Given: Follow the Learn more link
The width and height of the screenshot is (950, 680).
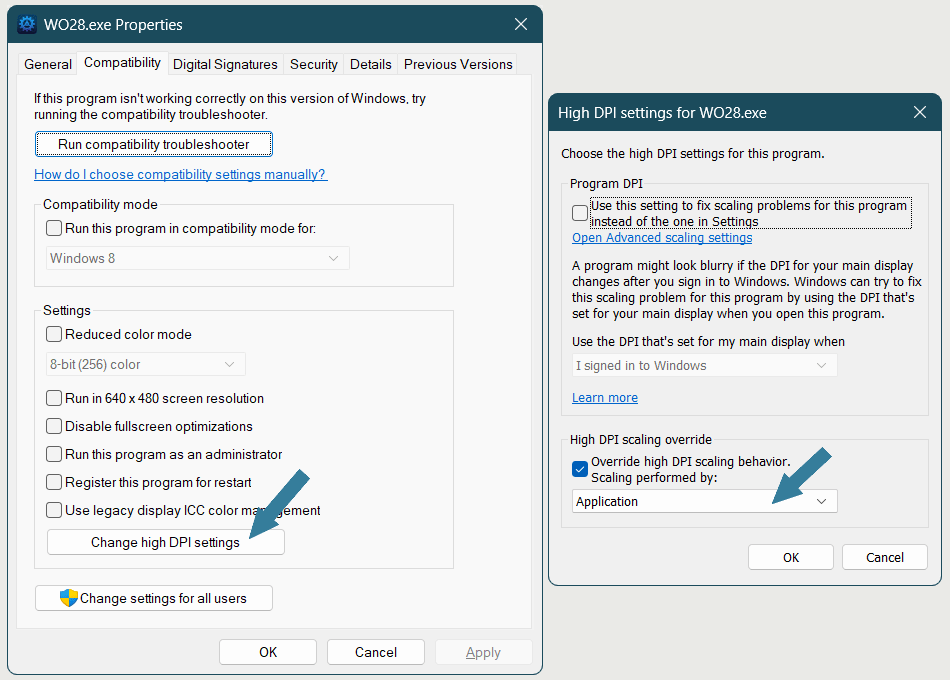Looking at the screenshot, I should pos(604,397).
